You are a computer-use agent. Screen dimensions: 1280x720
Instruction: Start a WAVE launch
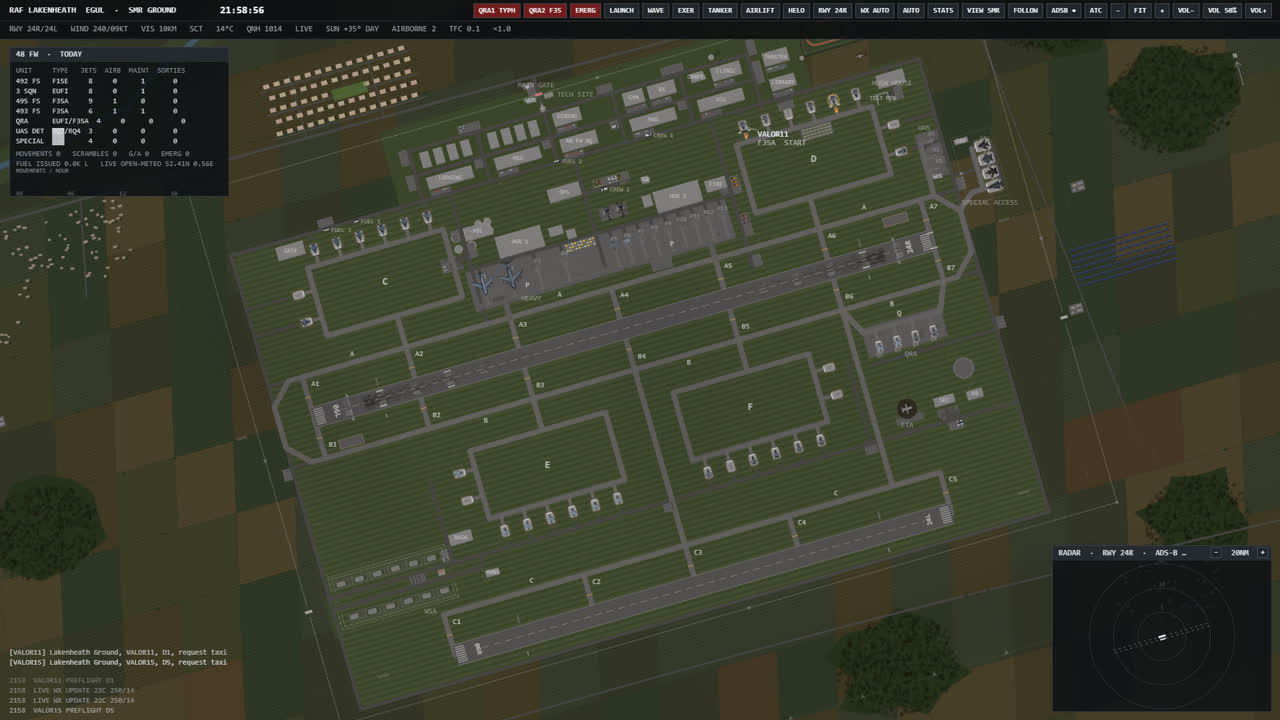(x=655, y=10)
